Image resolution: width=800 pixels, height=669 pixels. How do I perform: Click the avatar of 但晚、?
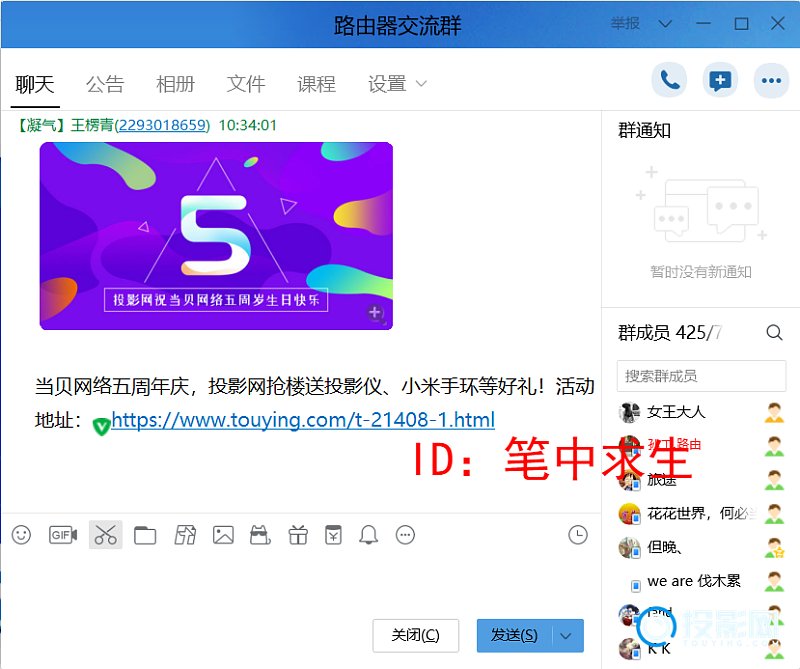[629, 548]
